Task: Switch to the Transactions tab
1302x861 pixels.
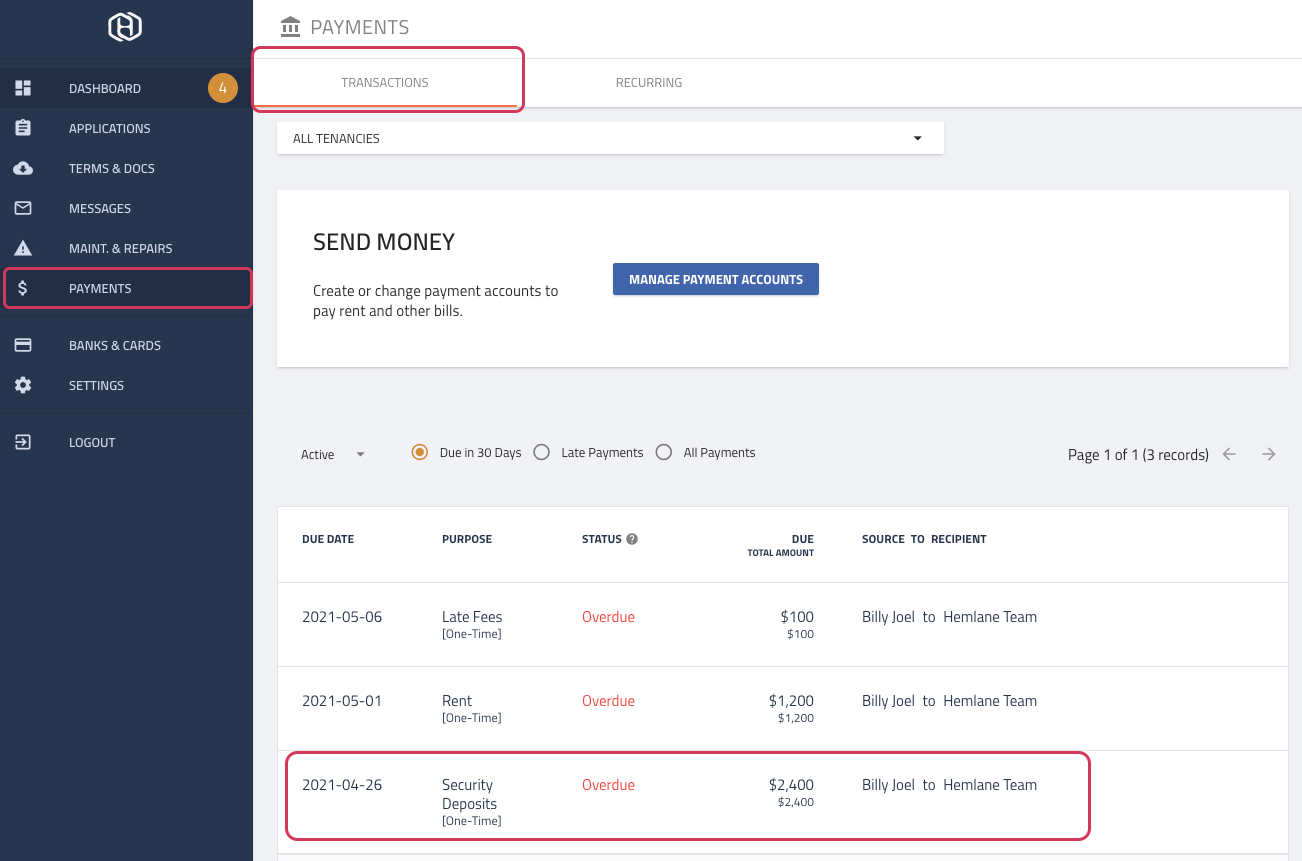Action: tap(385, 83)
